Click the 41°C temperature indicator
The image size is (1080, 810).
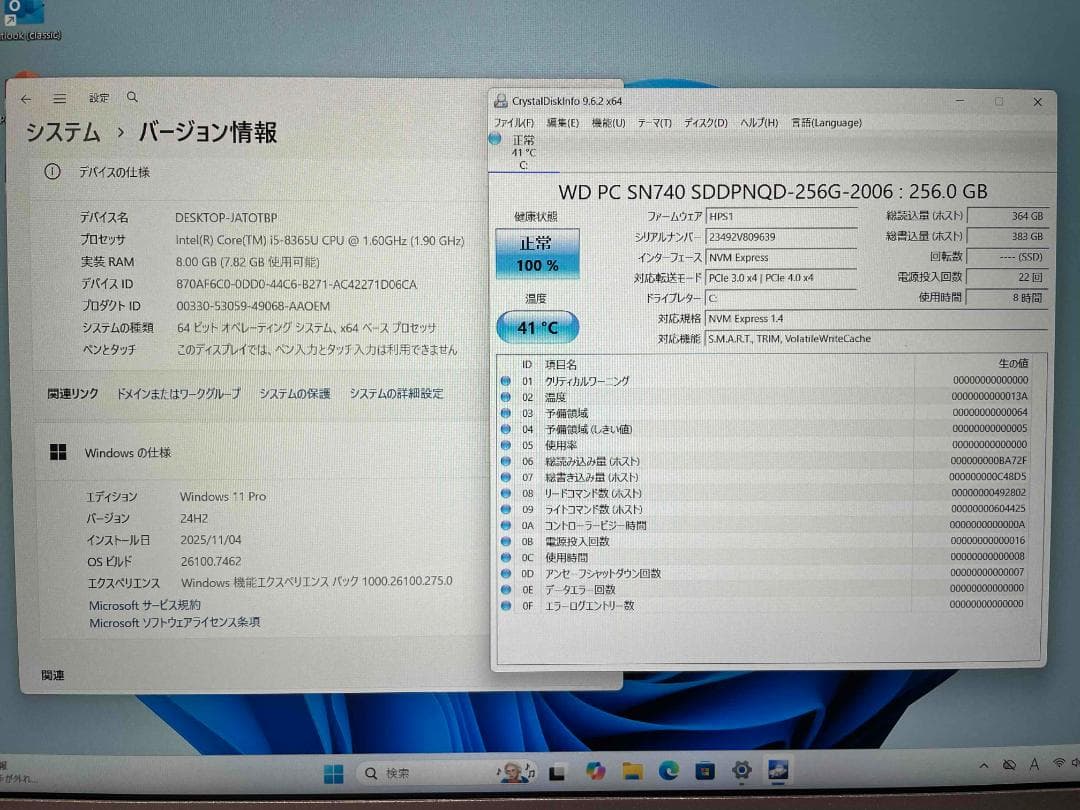tap(537, 326)
